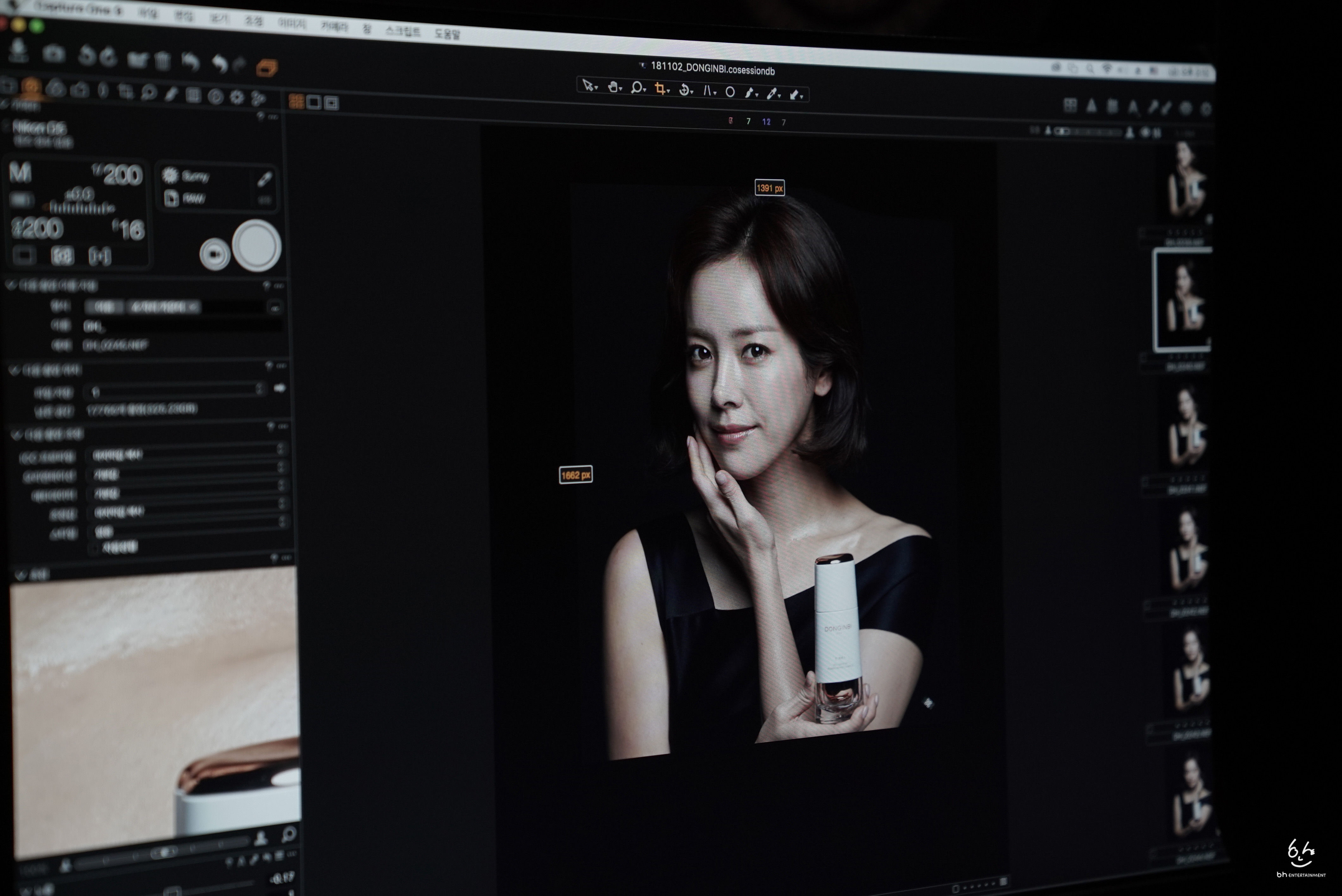This screenshot has width=1342, height=896.
Task: Select the Pan hand cursor tool
Action: tap(614, 87)
